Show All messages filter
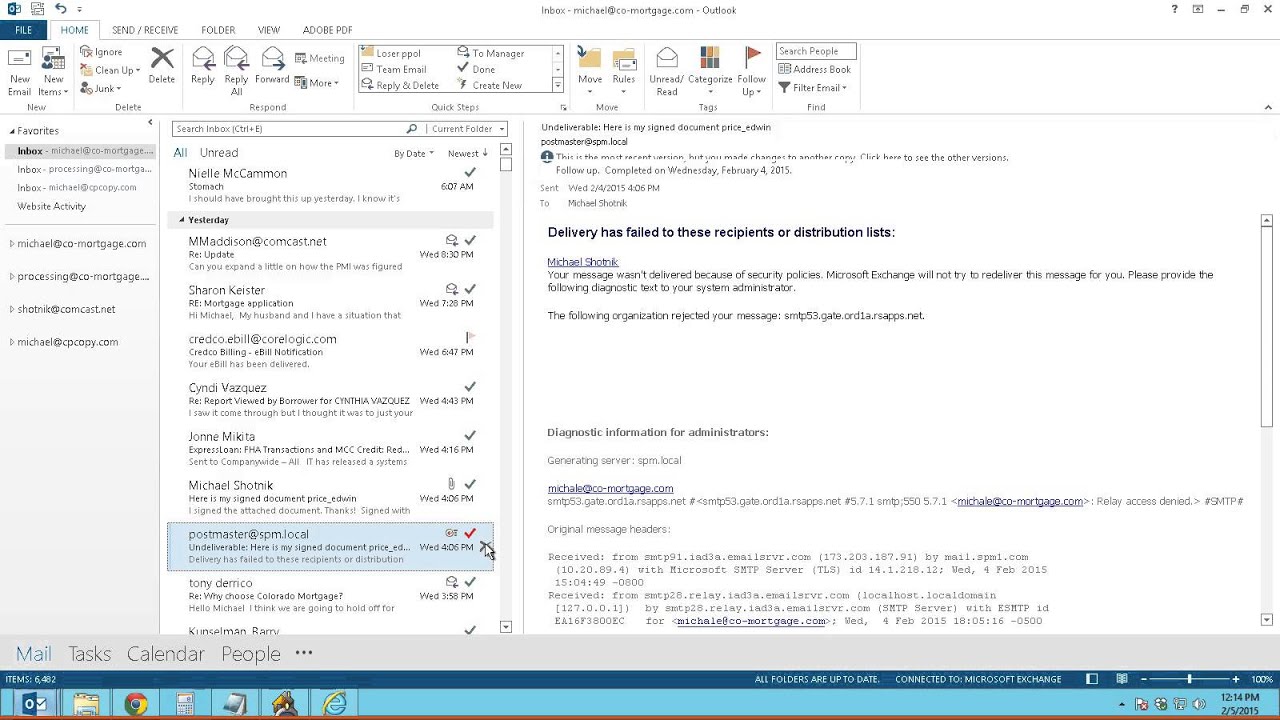Screen dimensions: 1280x720 coord(180,153)
